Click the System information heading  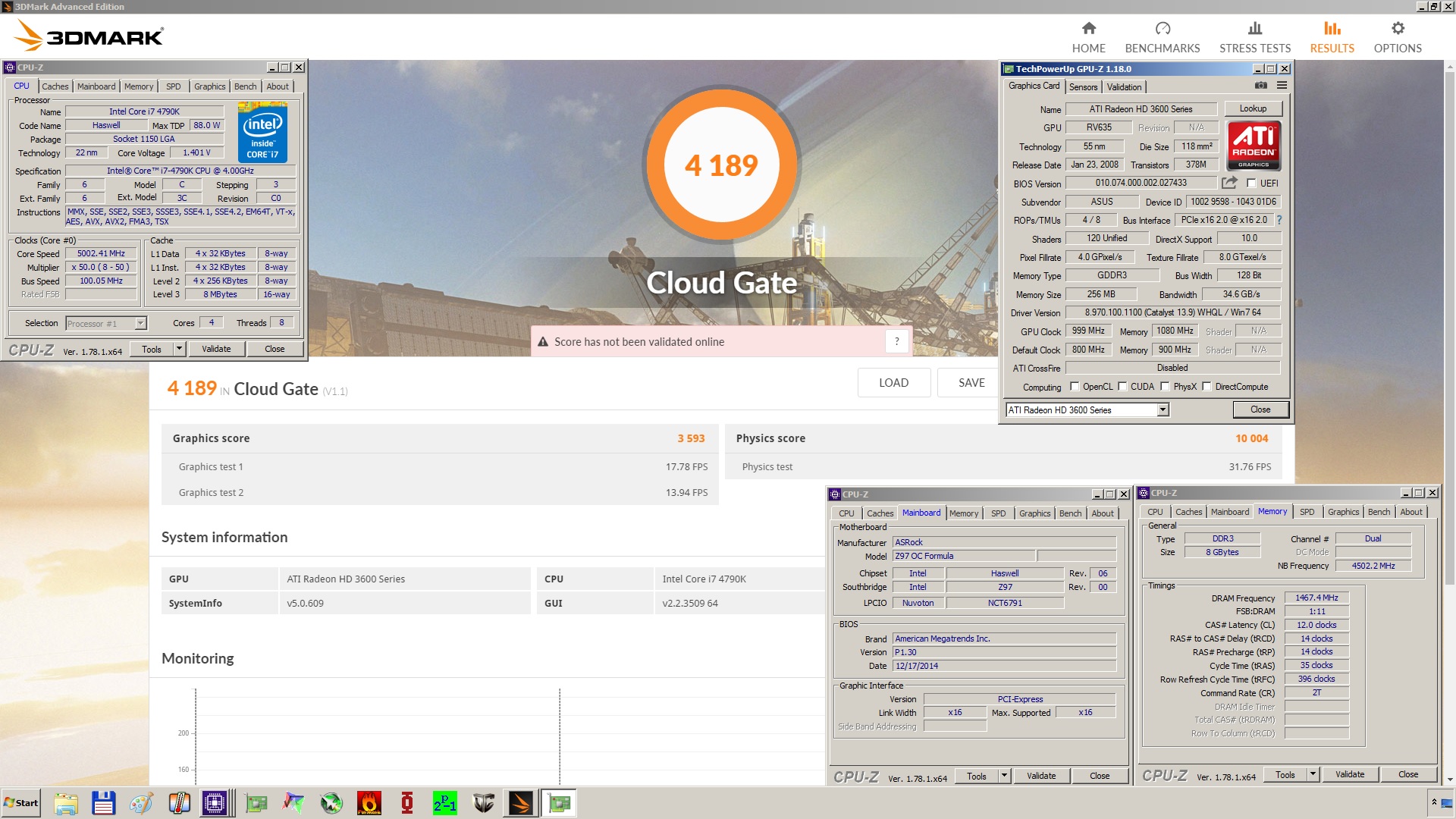click(x=224, y=537)
